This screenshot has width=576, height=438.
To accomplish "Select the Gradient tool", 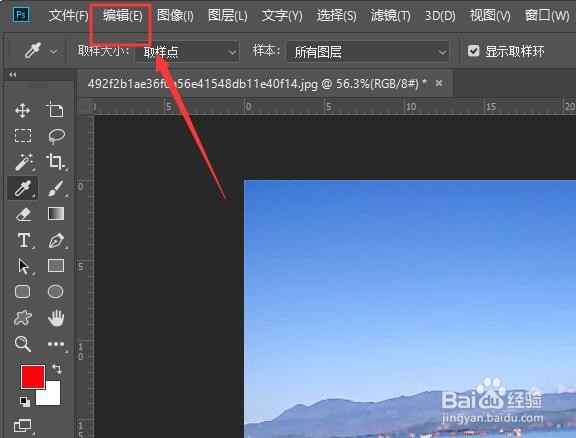I will [x=56, y=213].
